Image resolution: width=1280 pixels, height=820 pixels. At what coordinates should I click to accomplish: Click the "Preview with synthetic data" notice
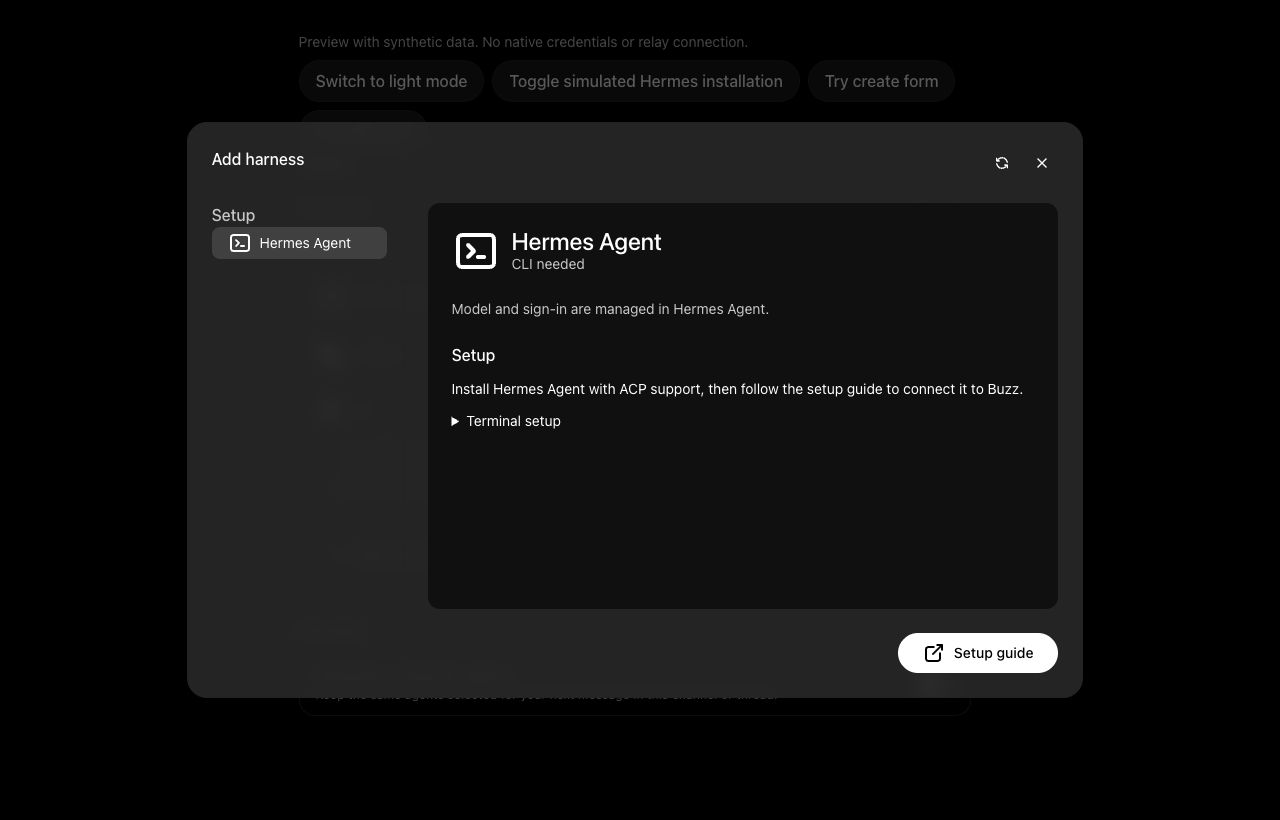[523, 42]
